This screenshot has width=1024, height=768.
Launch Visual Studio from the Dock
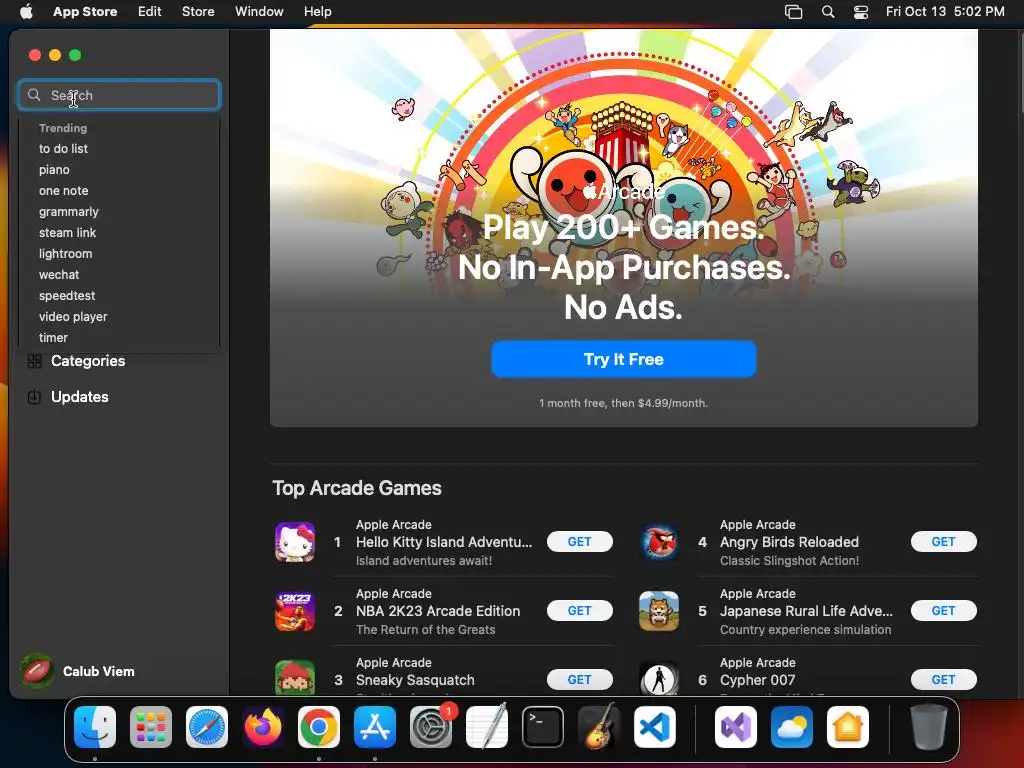point(736,727)
